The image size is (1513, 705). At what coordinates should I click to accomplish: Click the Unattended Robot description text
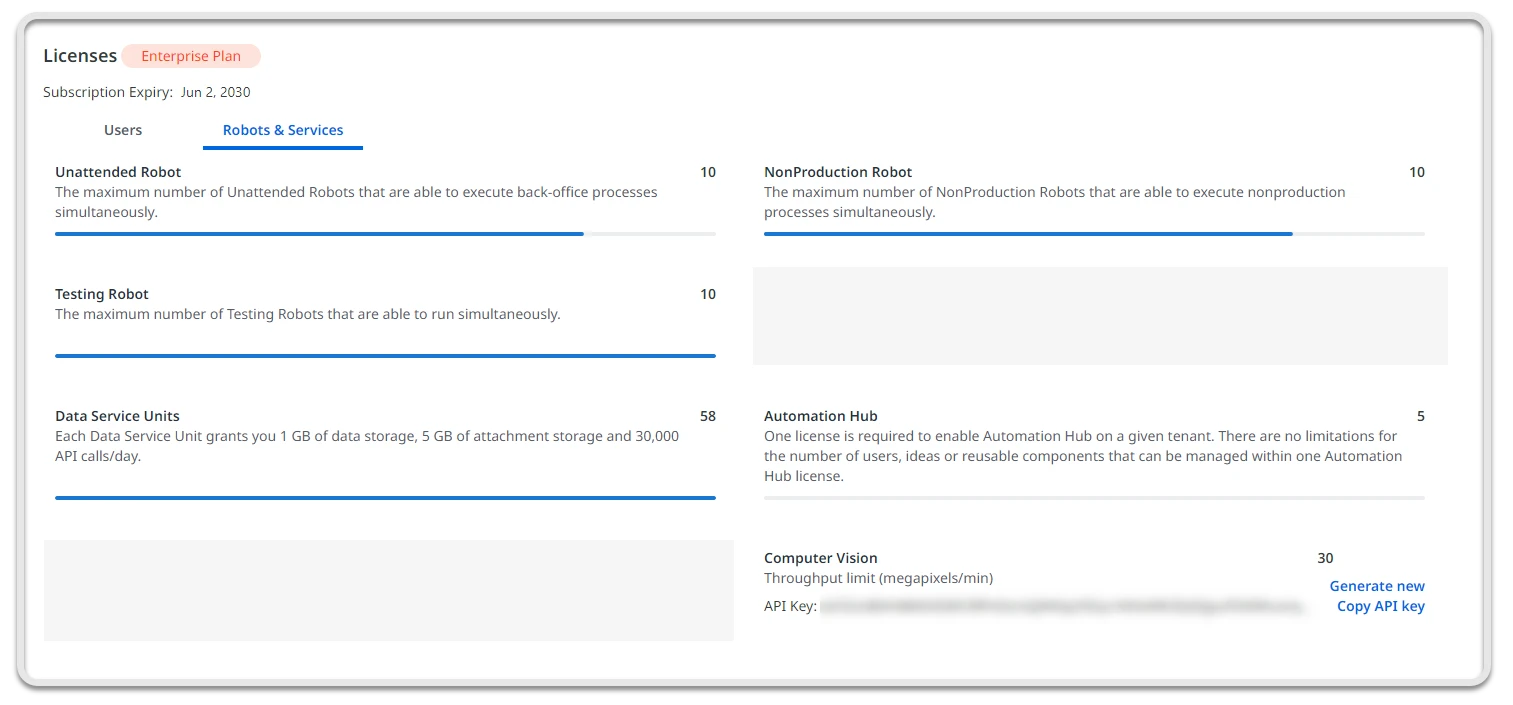click(356, 202)
